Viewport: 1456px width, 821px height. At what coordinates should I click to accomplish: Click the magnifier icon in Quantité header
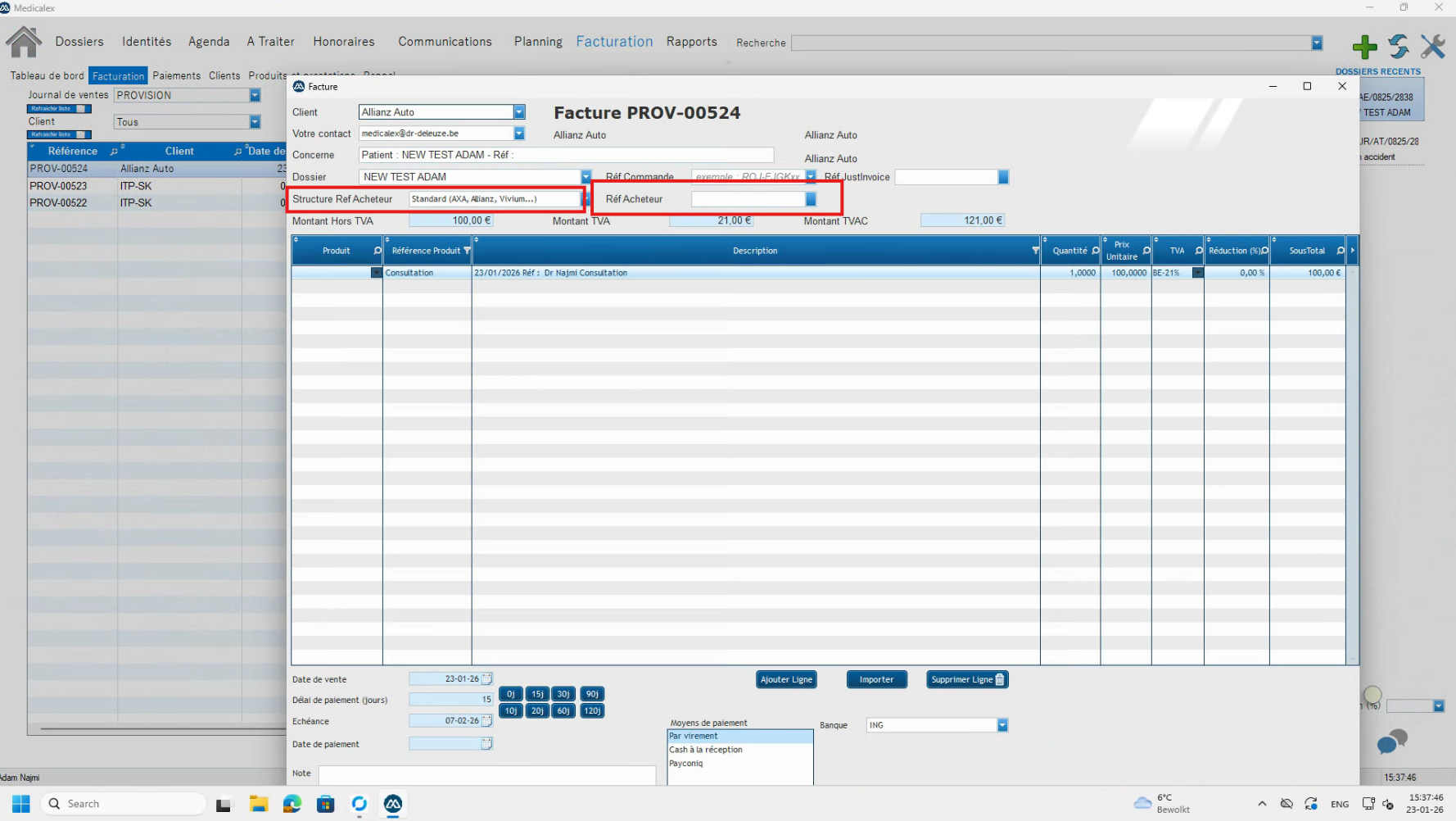coord(1096,251)
